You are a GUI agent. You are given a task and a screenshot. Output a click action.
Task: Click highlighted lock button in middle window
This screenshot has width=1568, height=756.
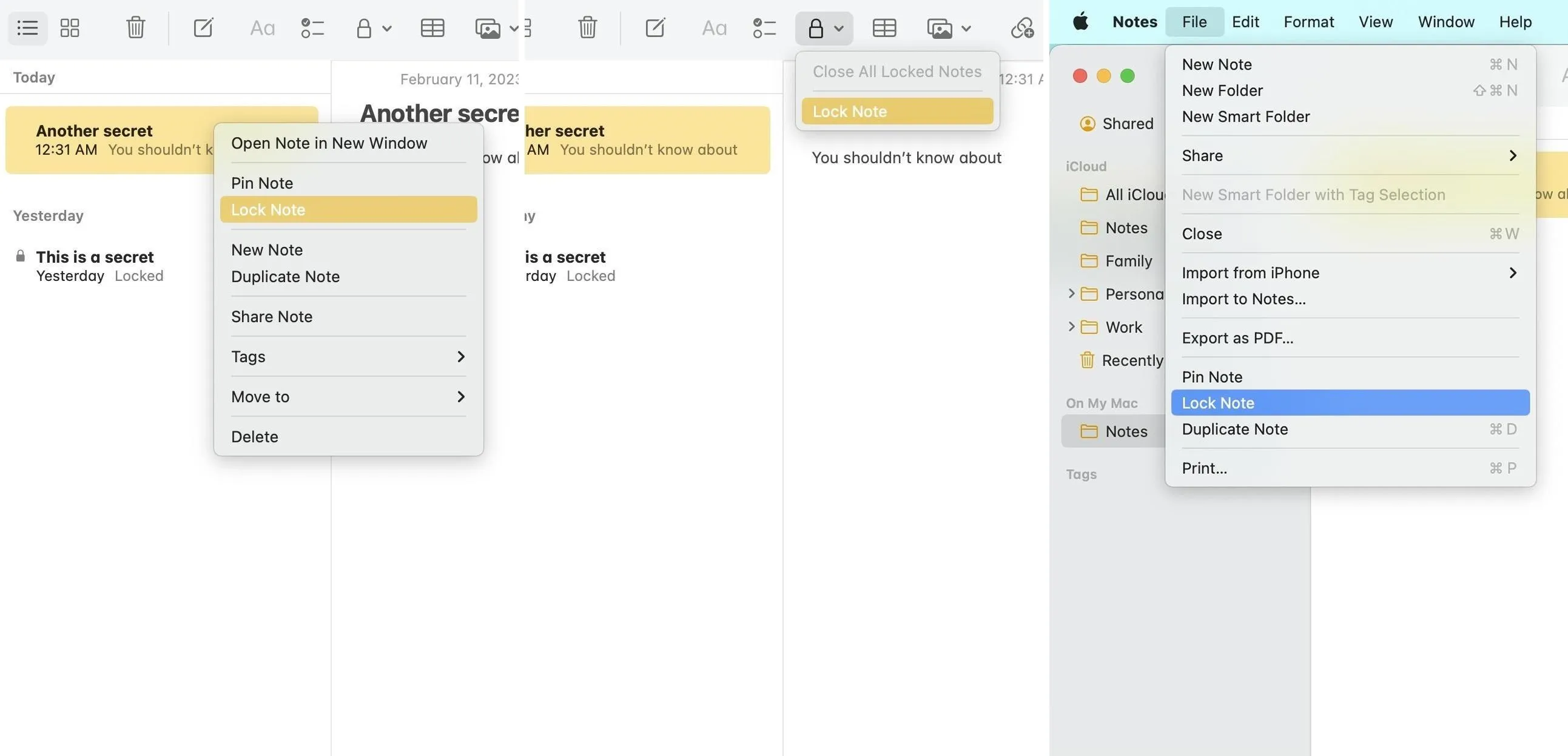[x=824, y=28]
